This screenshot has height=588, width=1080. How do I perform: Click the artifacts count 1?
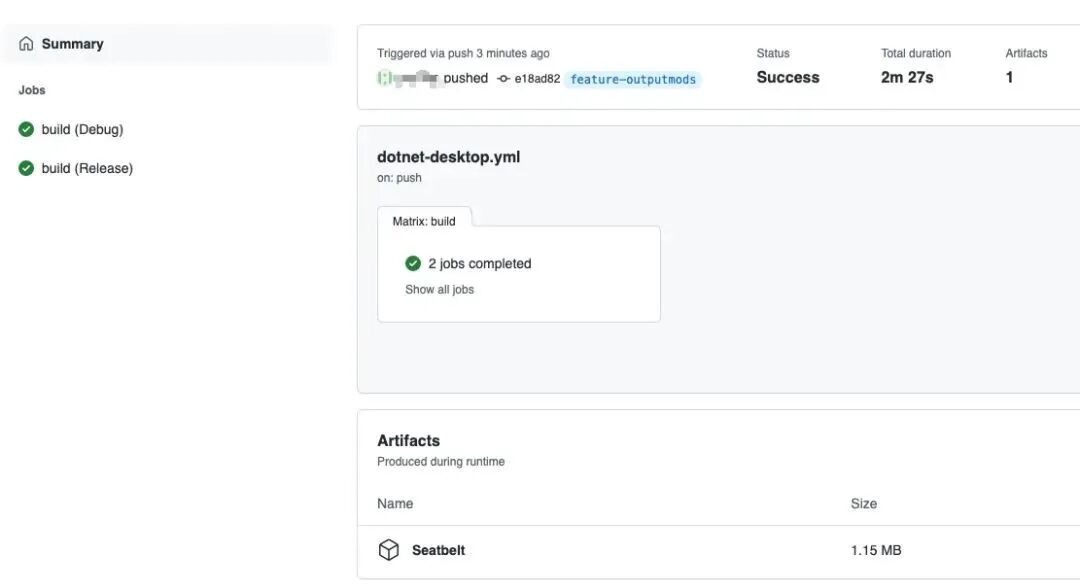[x=1009, y=77]
